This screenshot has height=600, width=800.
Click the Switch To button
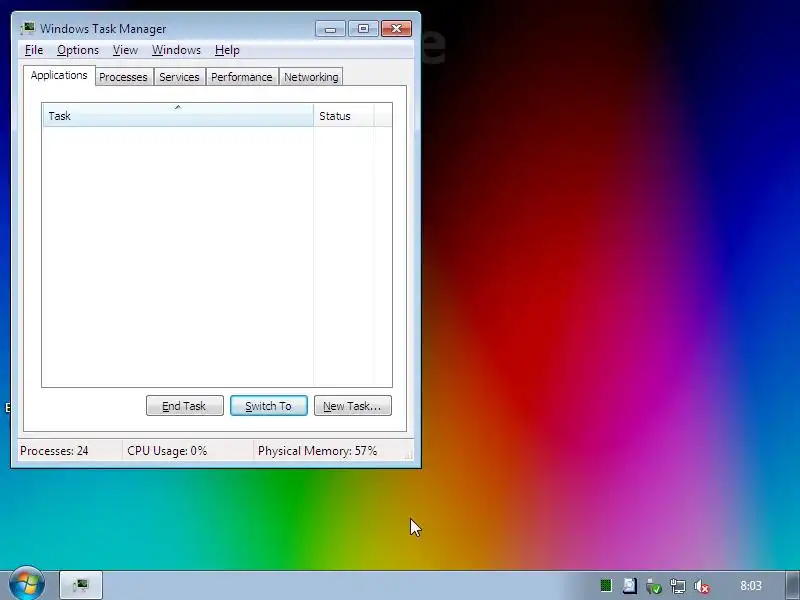point(269,406)
